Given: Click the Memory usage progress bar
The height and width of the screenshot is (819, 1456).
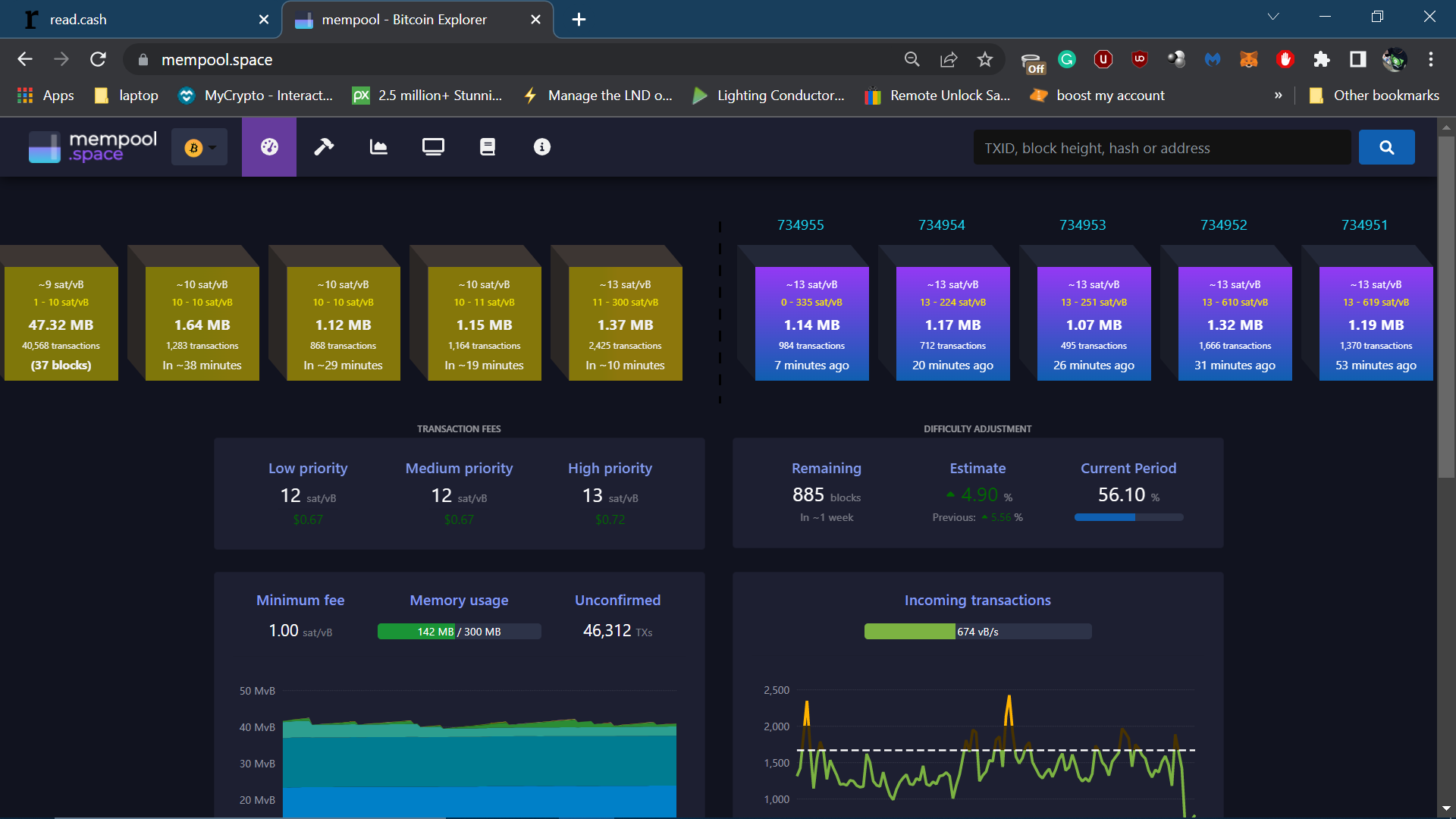Looking at the screenshot, I should click(x=460, y=632).
